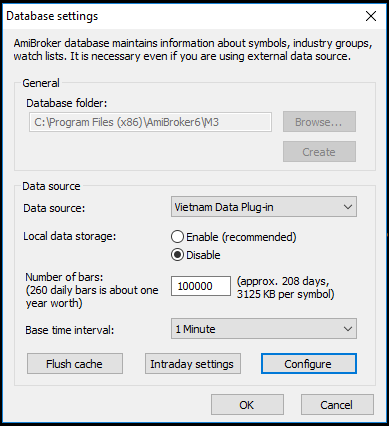The height and width of the screenshot is (426, 389).
Task: Click the Create button
Action: coord(319,152)
